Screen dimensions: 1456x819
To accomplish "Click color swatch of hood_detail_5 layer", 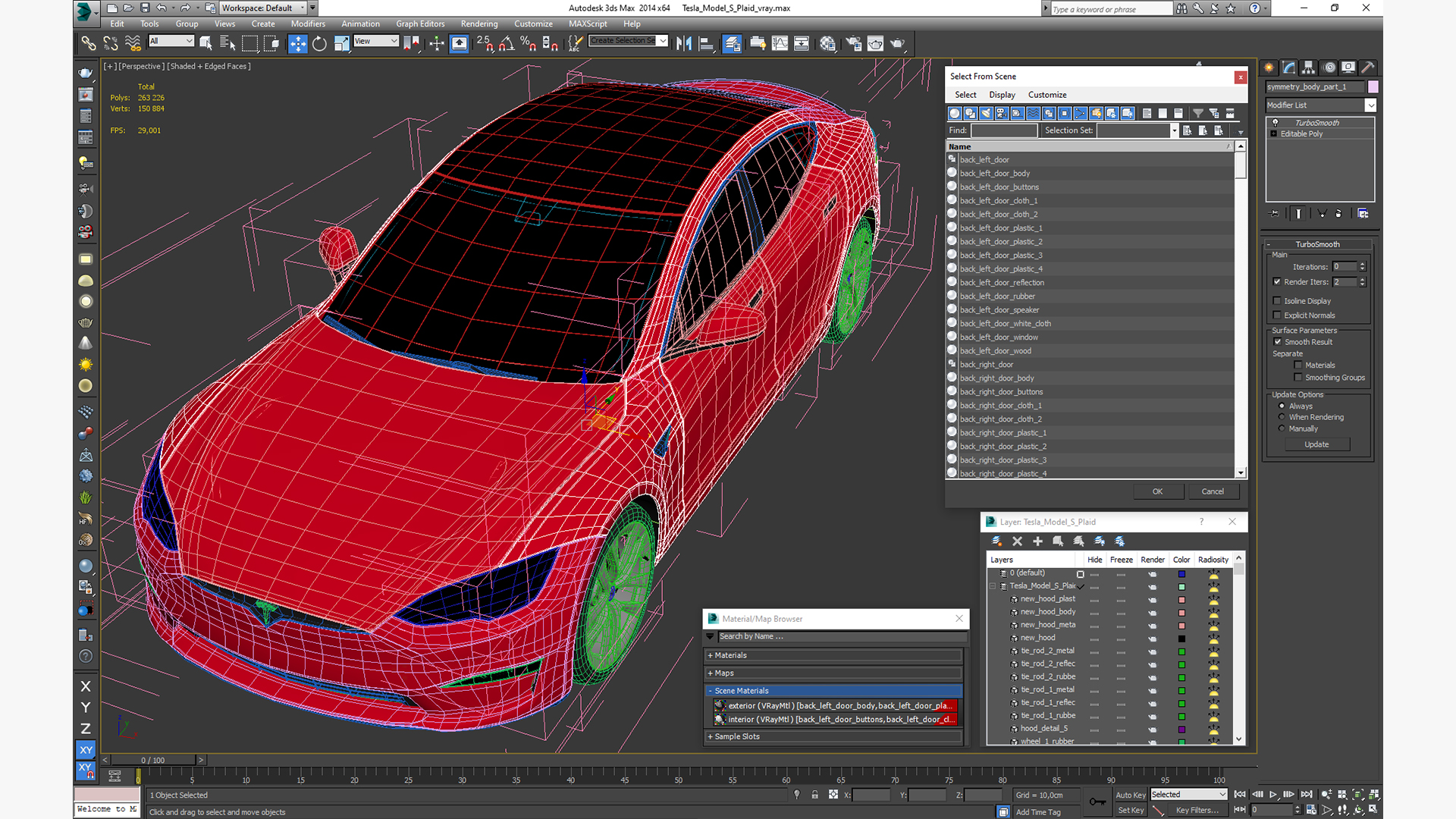I will click(x=1181, y=730).
